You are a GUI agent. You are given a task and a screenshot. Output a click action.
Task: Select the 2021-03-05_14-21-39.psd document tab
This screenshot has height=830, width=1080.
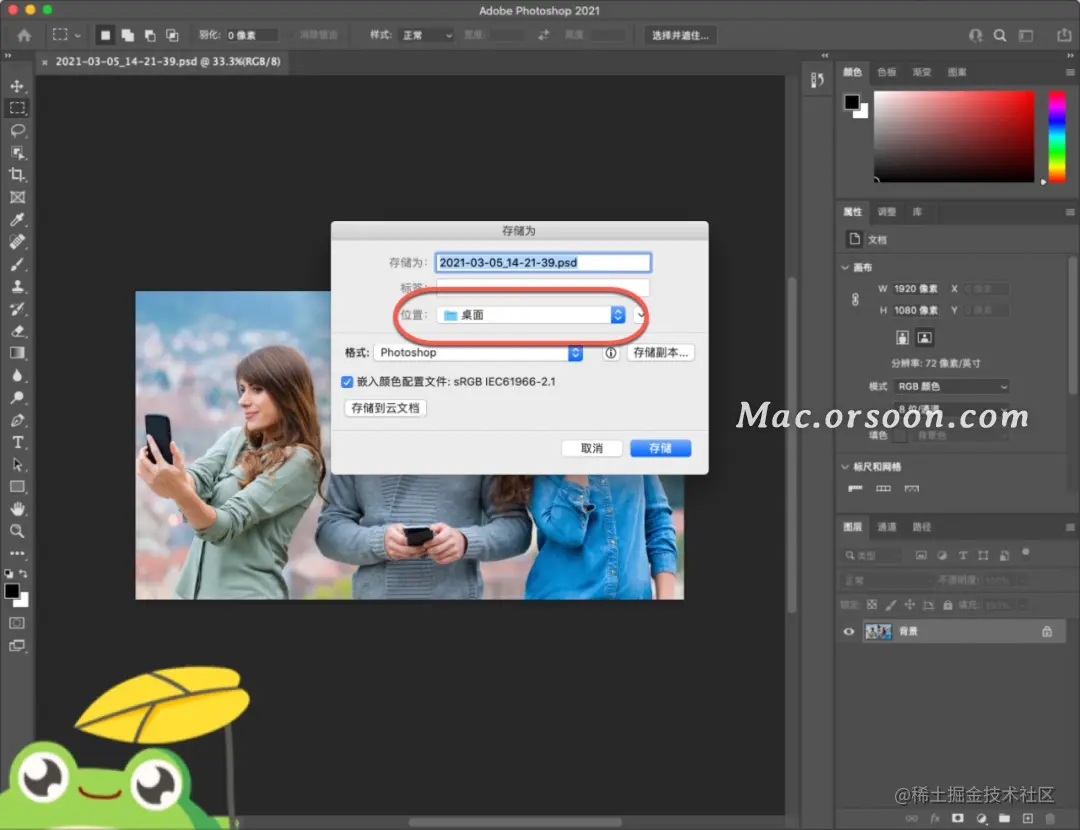(167, 61)
